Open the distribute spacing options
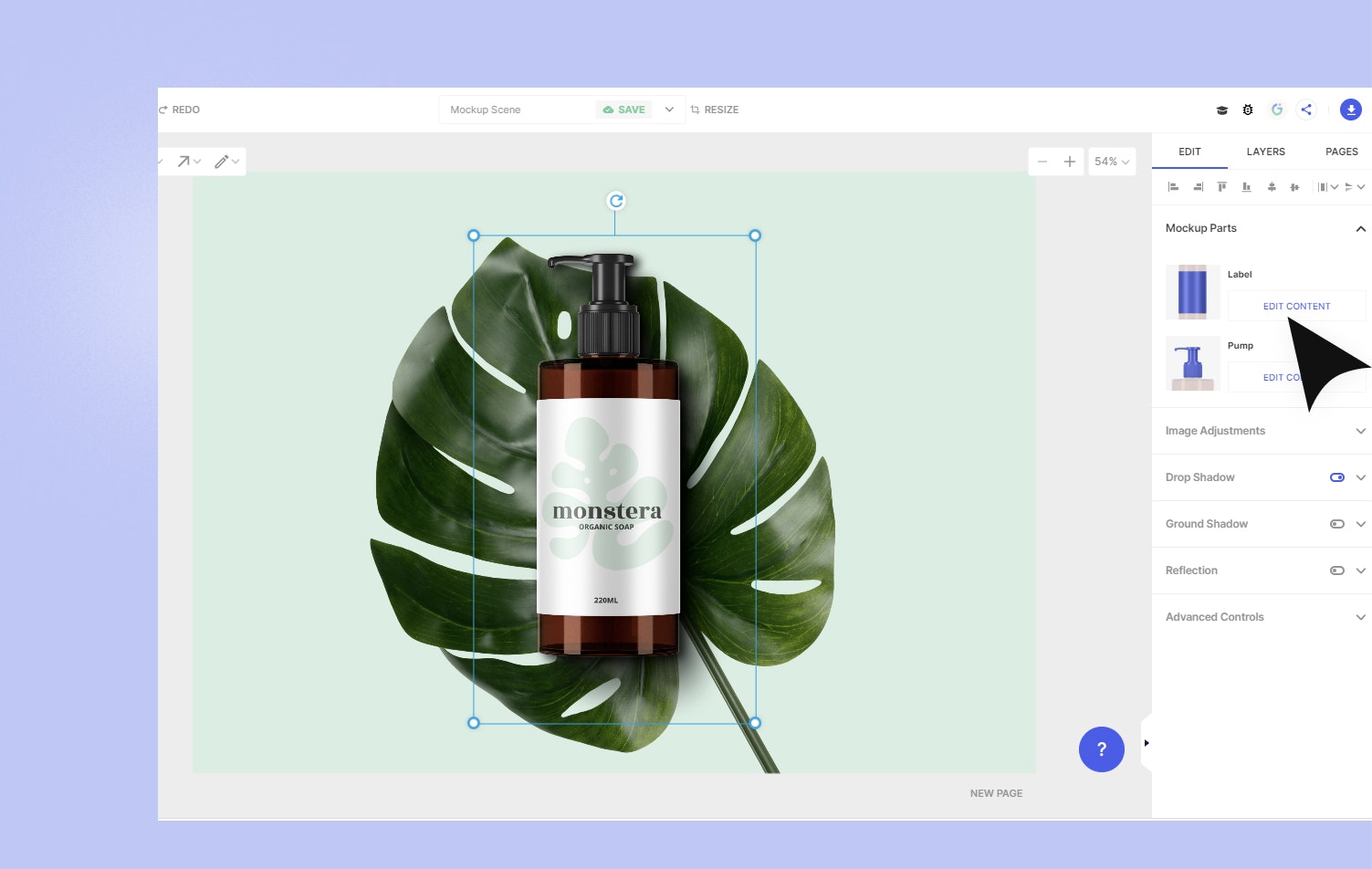The height and width of the screenshot is (869, 1372). click(1327, 187)
